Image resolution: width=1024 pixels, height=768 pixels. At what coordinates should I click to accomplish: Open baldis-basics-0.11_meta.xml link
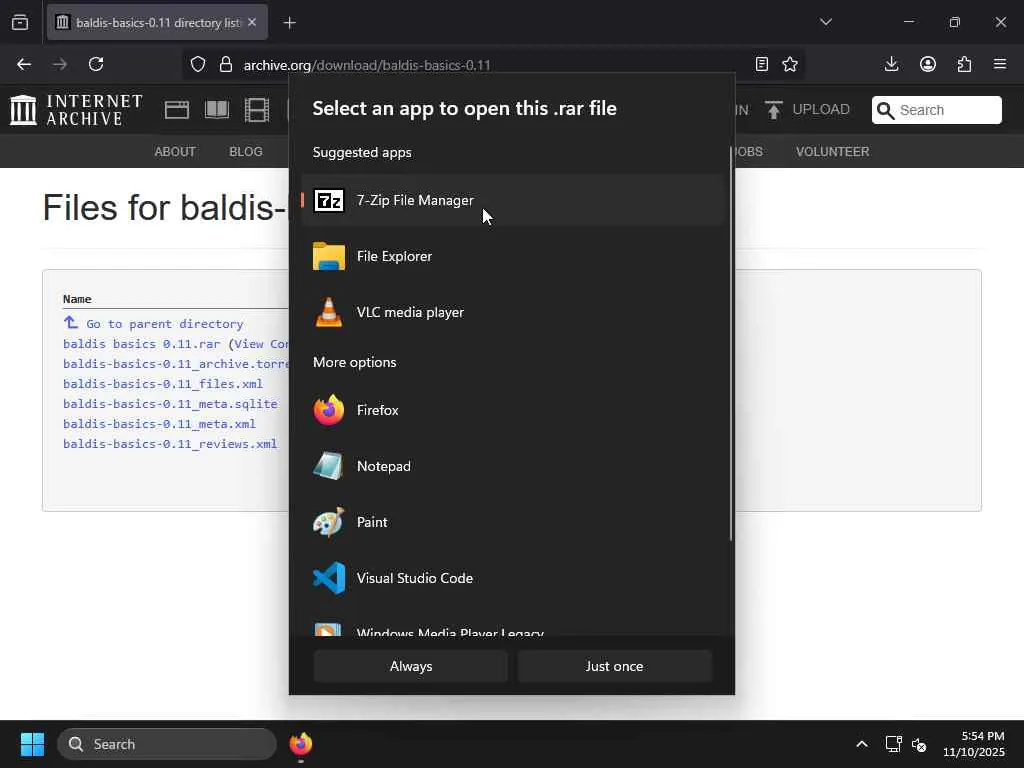159,424
